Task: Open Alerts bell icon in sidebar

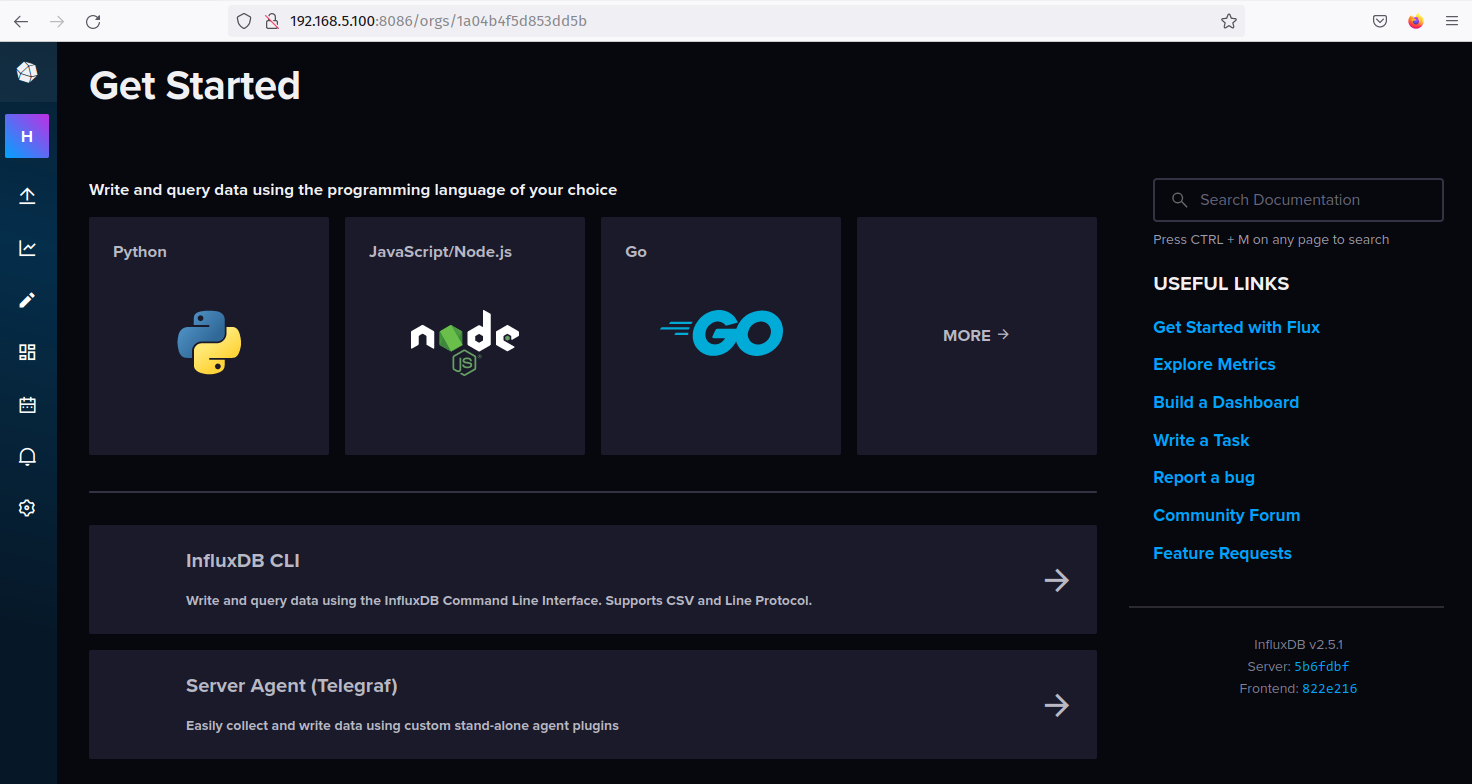Action: tap(27, 457)
